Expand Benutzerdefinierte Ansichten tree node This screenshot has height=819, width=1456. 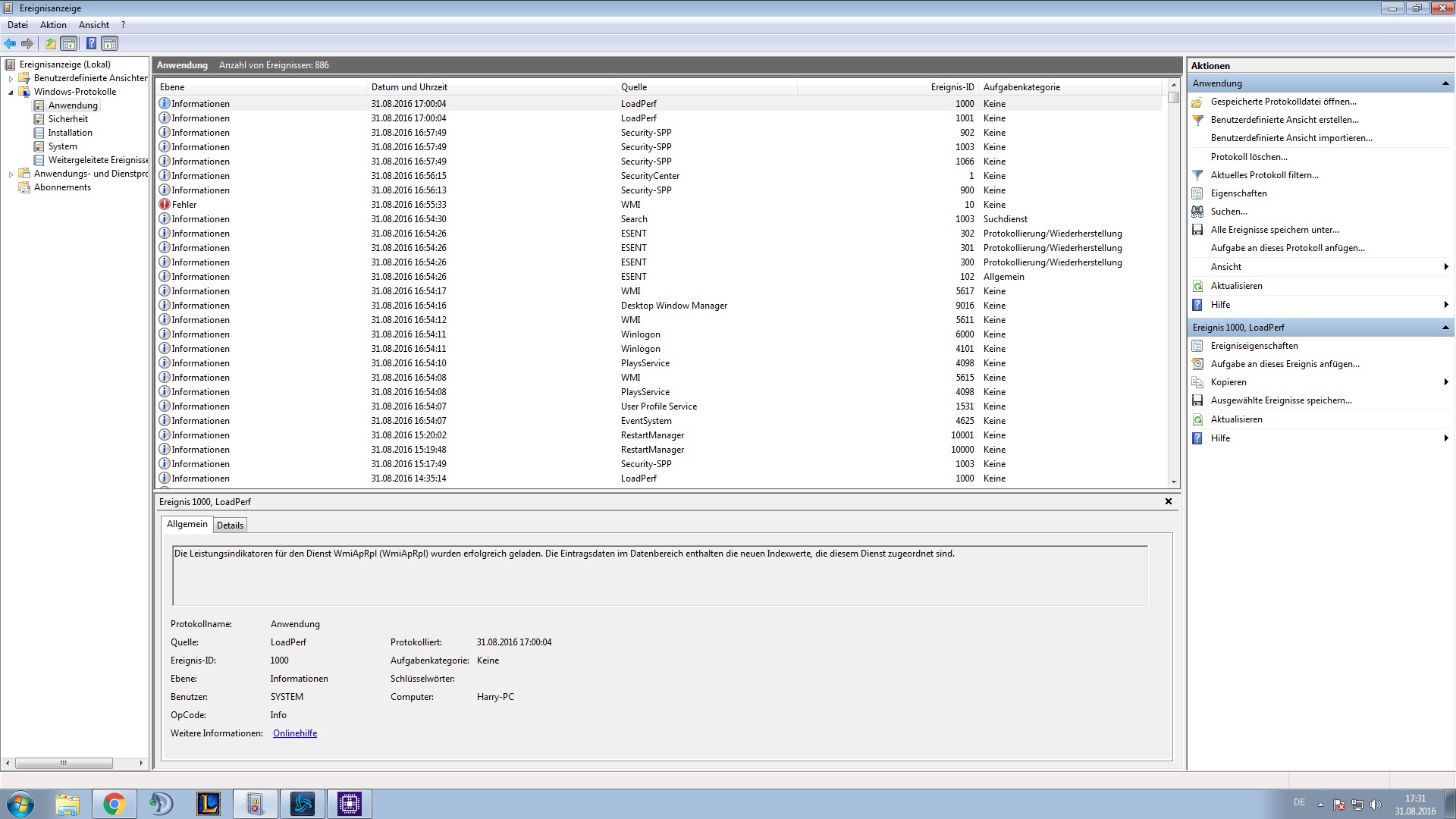[11, 78]
